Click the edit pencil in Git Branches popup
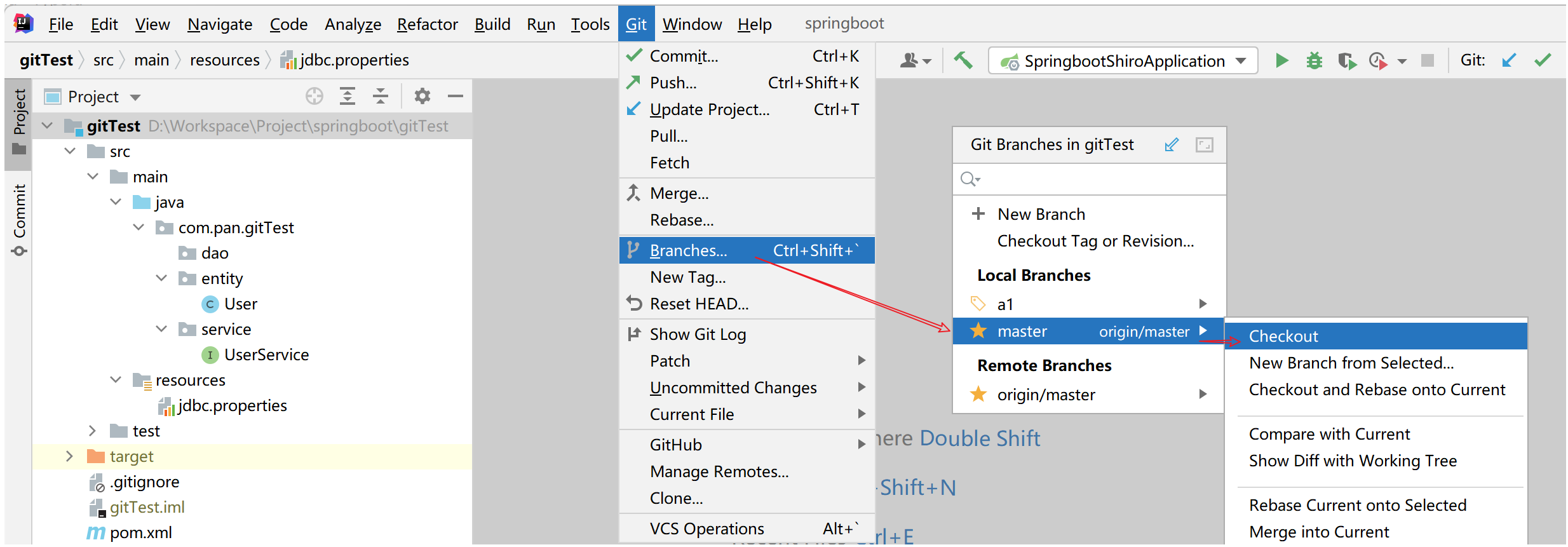This screenshot has width=1568, height=547. click(x=1172, y=145)
